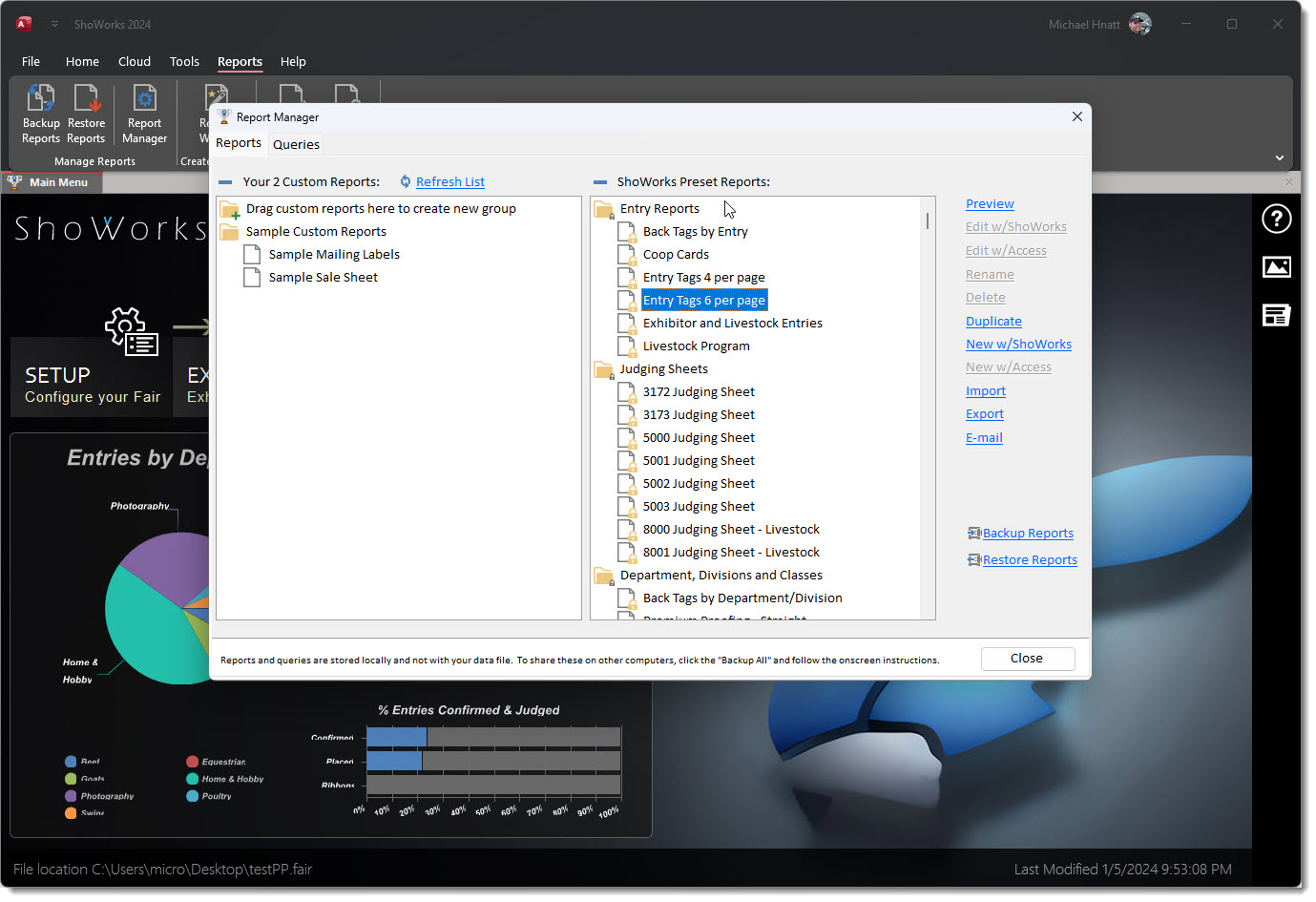Click the Entry Reports folder icon

coord(603,209)
